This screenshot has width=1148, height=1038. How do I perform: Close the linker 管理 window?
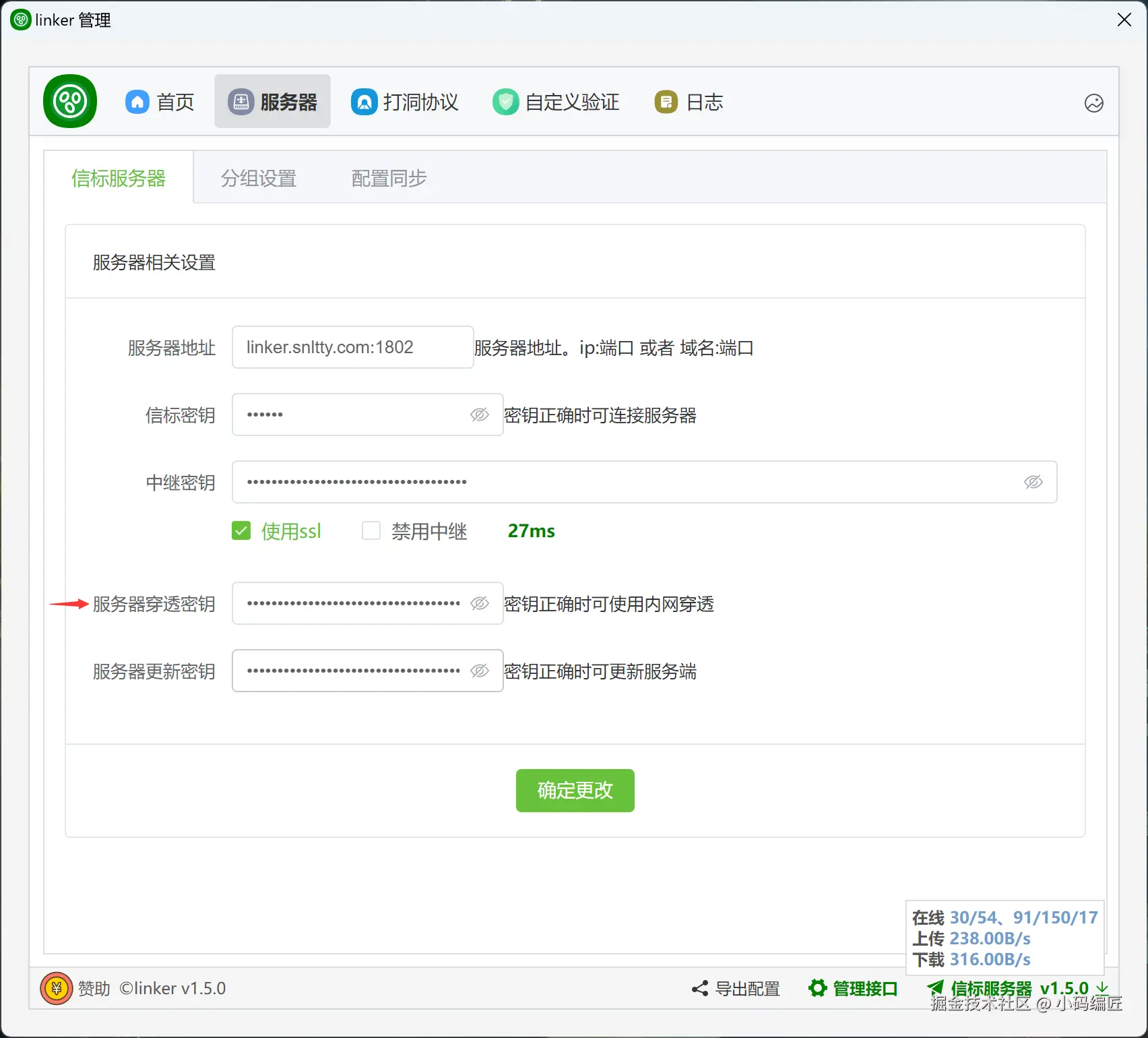(1124, 20)
